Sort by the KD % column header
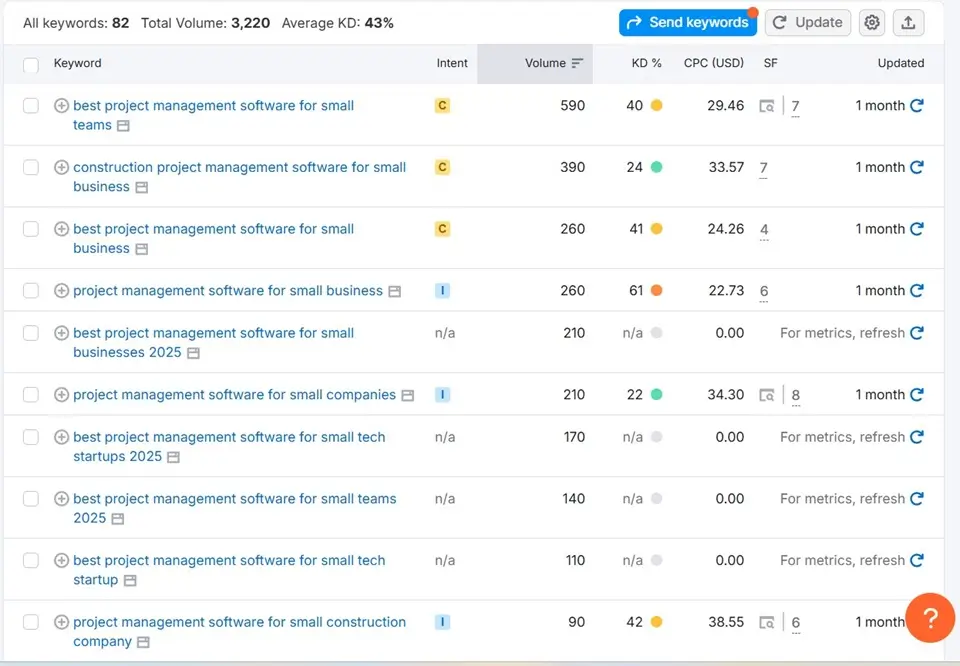Viewport: 960px width, 666px height. (x=646, y=63)
